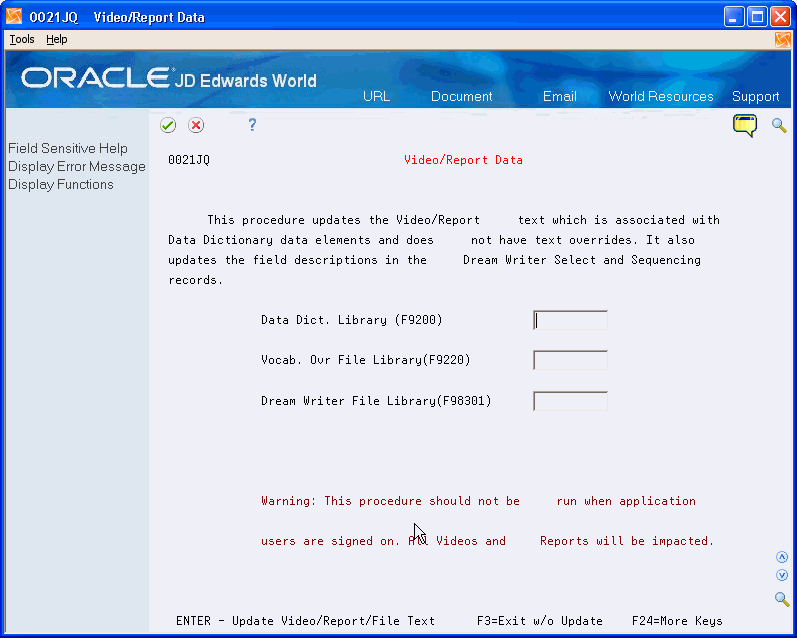
Task: Click the orange icon on menu bar right
Action: (783, 40)
